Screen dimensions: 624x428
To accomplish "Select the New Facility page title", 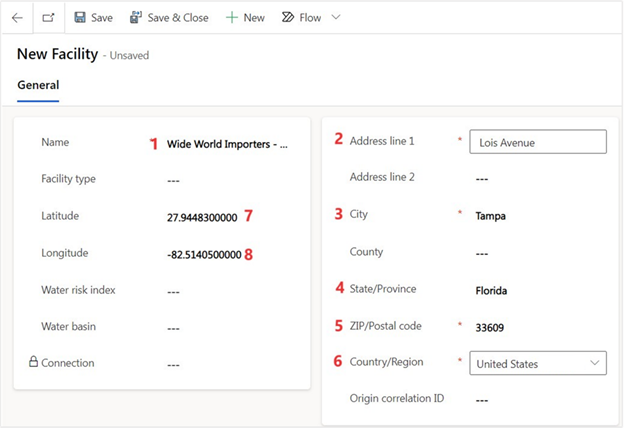I will 58,54.
